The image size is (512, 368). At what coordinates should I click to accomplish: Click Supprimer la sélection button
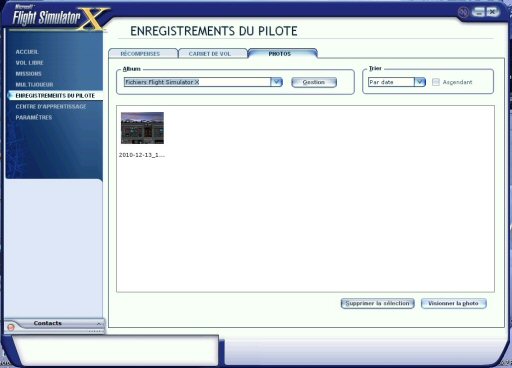pyautogui.click(x=377, y=303)
